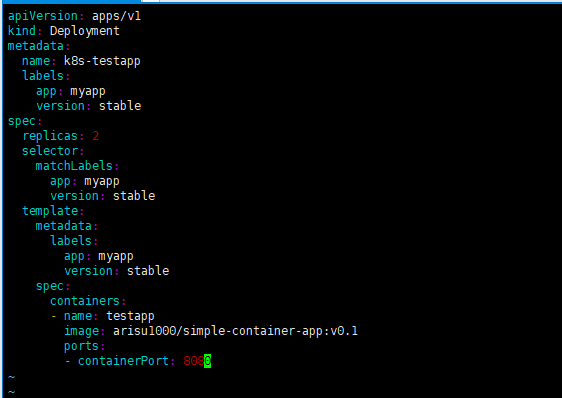Click the stable value under matchLabels
This screenshot has width=562, height=398.
point(134,196)
